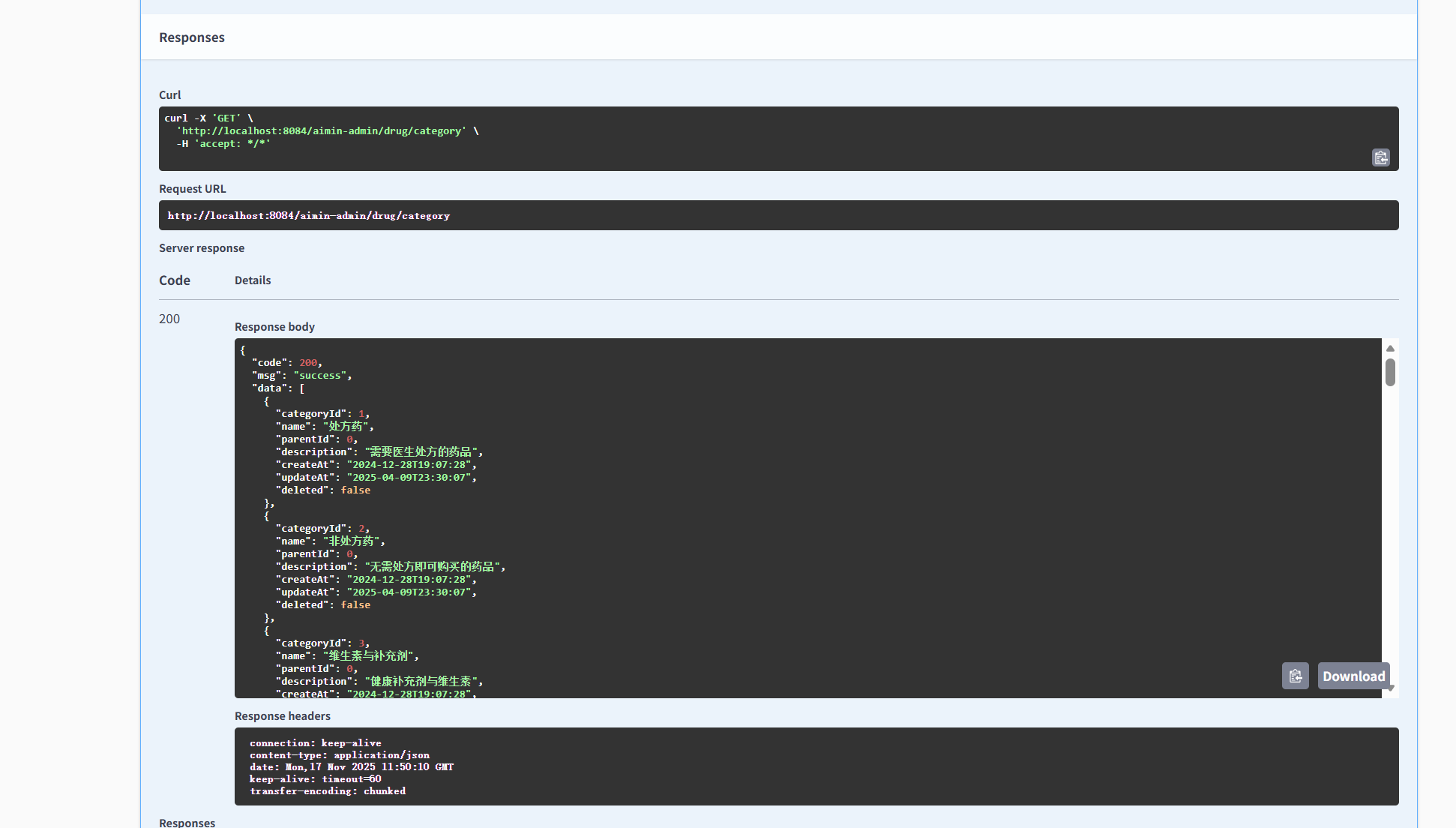Click the top Responses section header
The height and width of the screenshot is (828, 1456).
(192, 37)
